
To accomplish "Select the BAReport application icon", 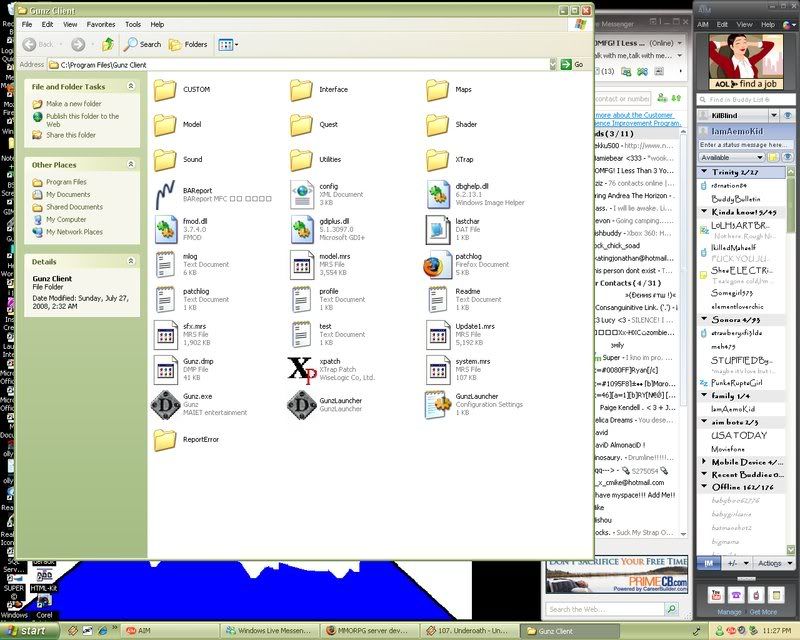I will tap(165, 195).
